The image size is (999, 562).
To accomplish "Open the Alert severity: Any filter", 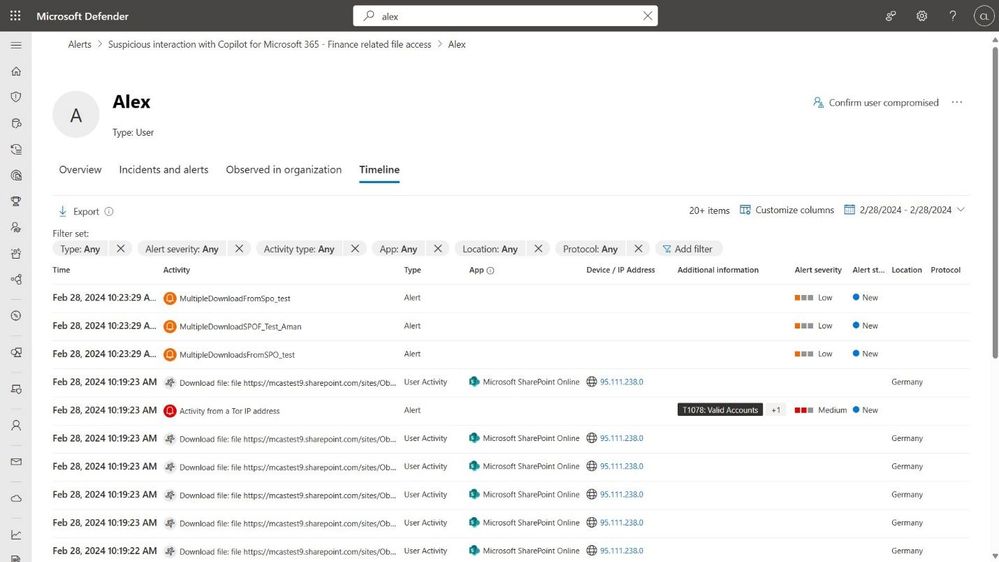I will click(182, 249).
